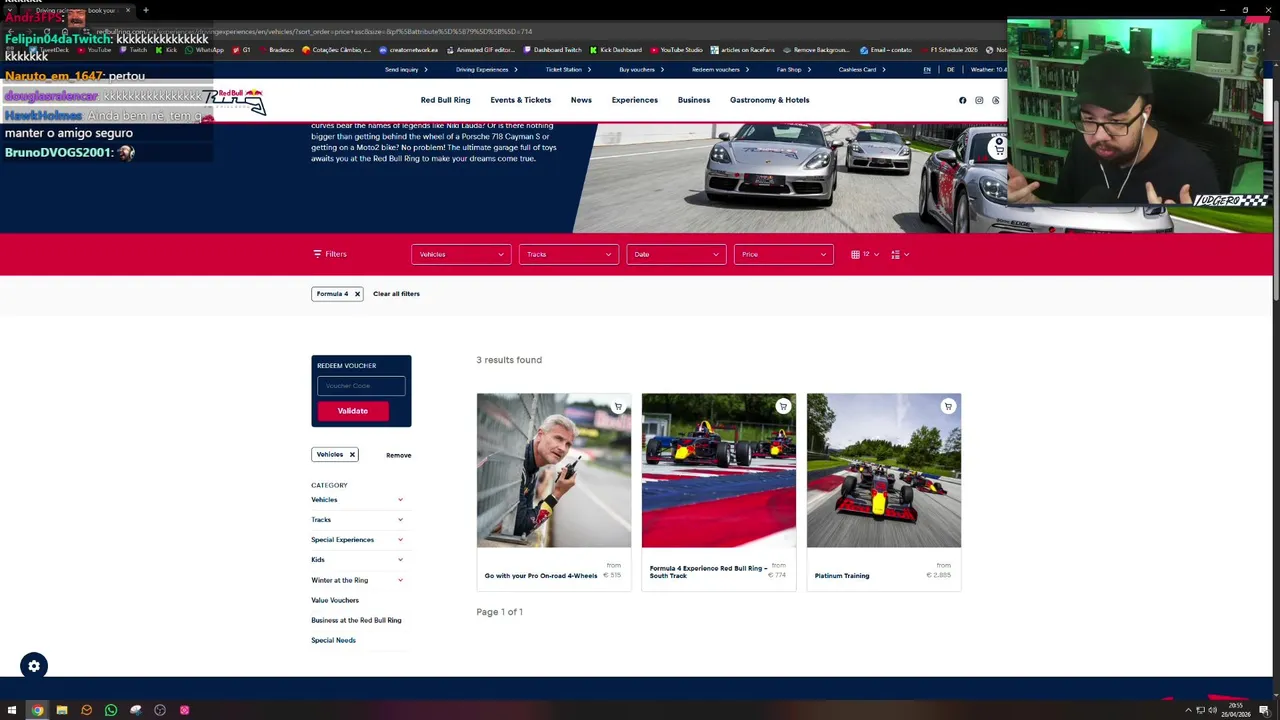Open the Go with your Pro thumbnail
Image resolution: width=1280 pixels, height=720 pixels.
pos(554,470)
